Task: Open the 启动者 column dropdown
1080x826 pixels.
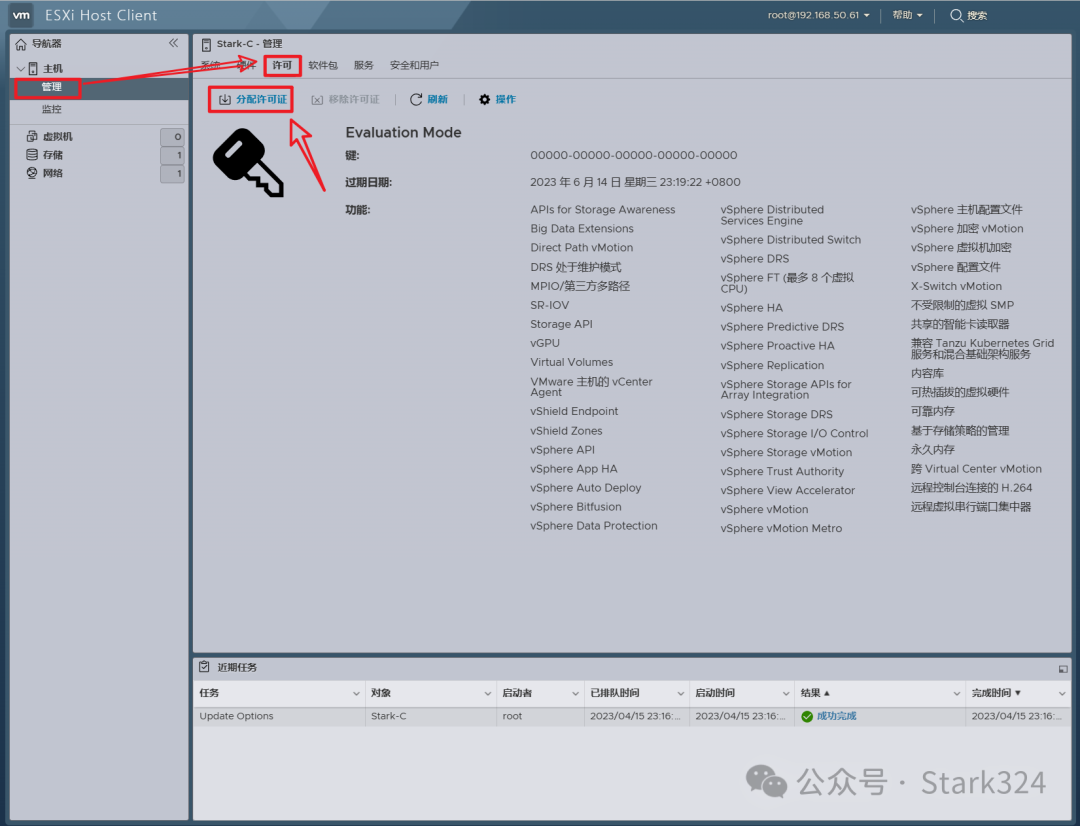Action: 575,694
